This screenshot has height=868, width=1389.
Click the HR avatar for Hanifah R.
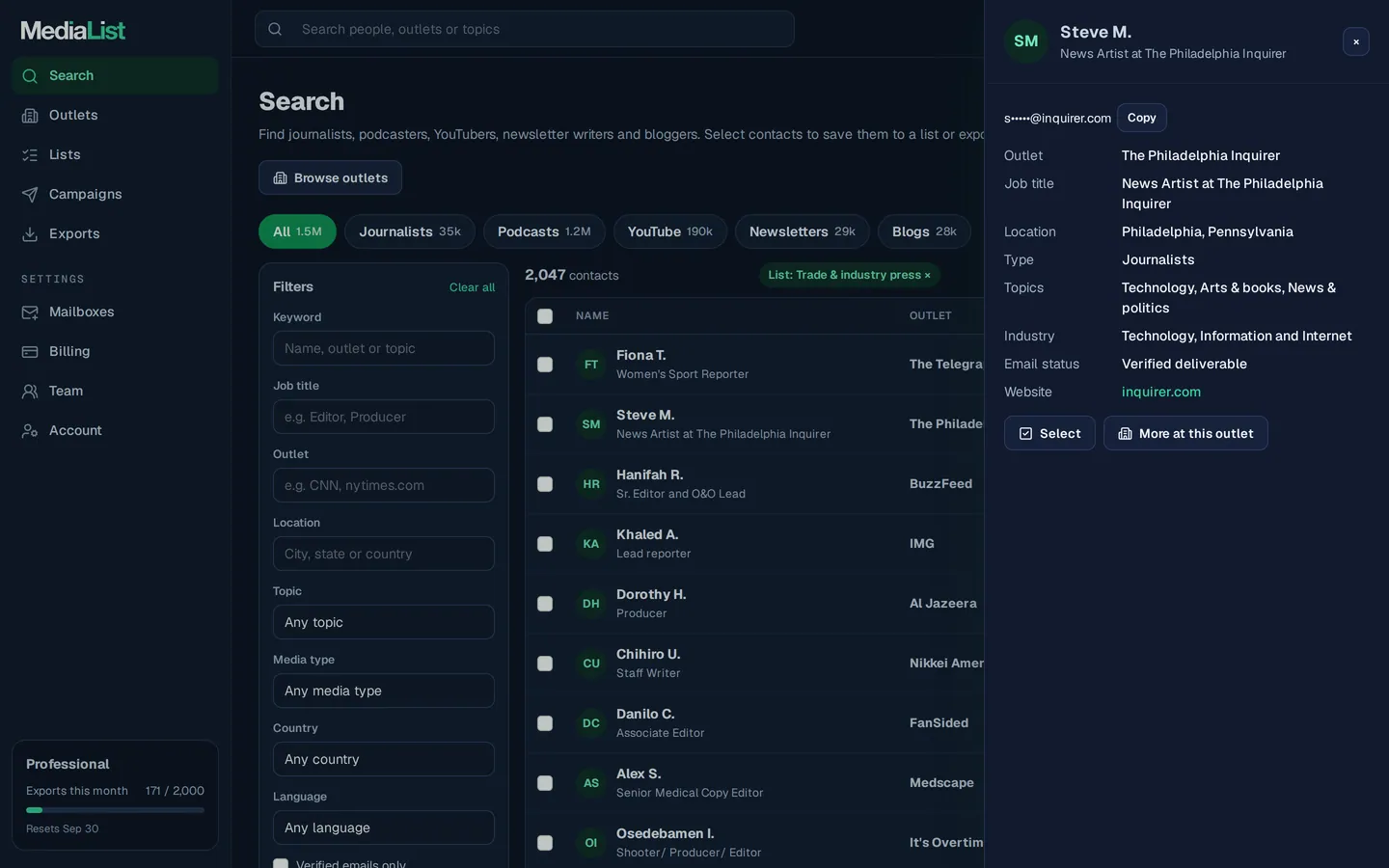click(591, 484)
